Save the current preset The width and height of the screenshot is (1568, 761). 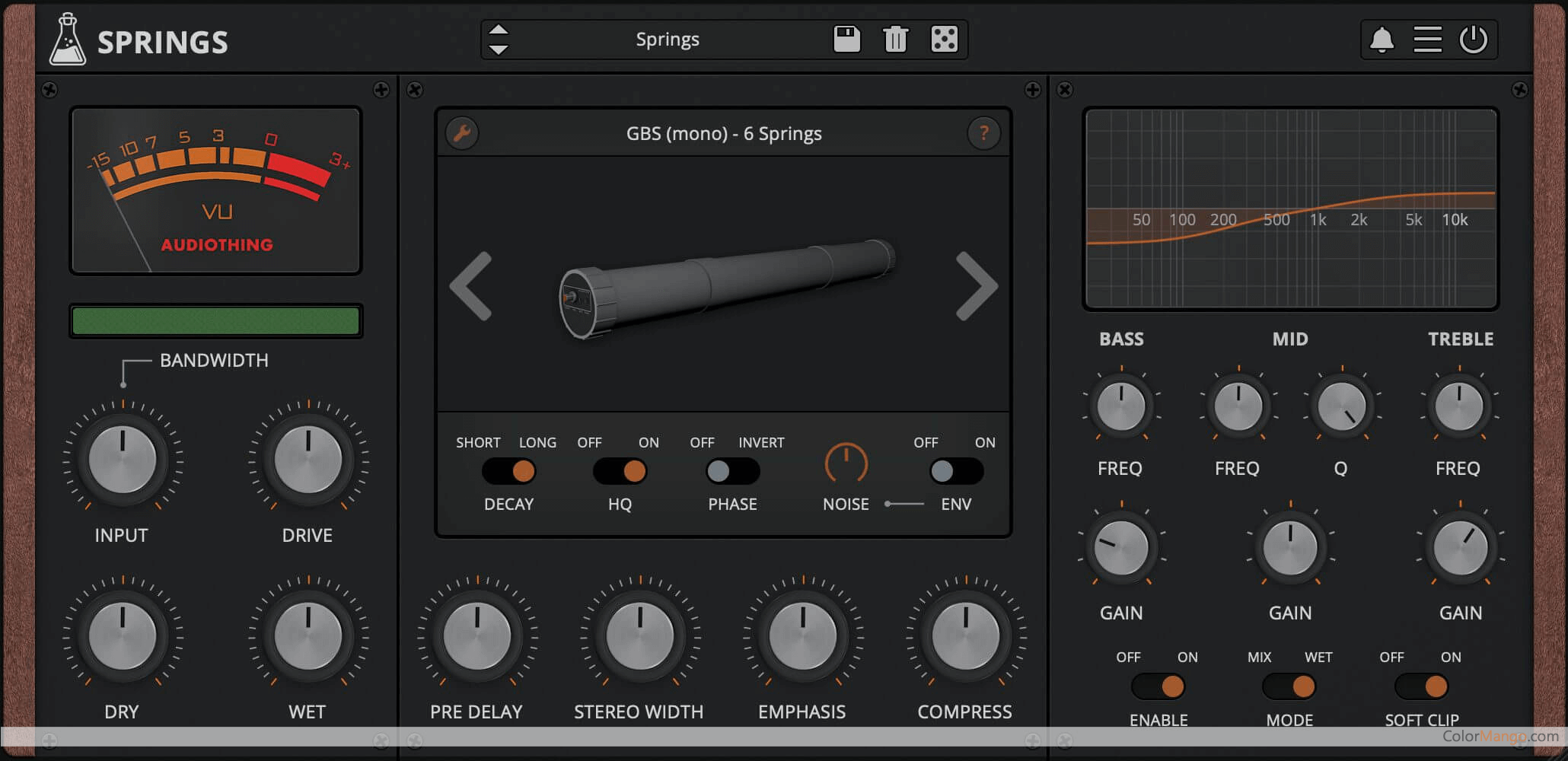tap(847, 39)
